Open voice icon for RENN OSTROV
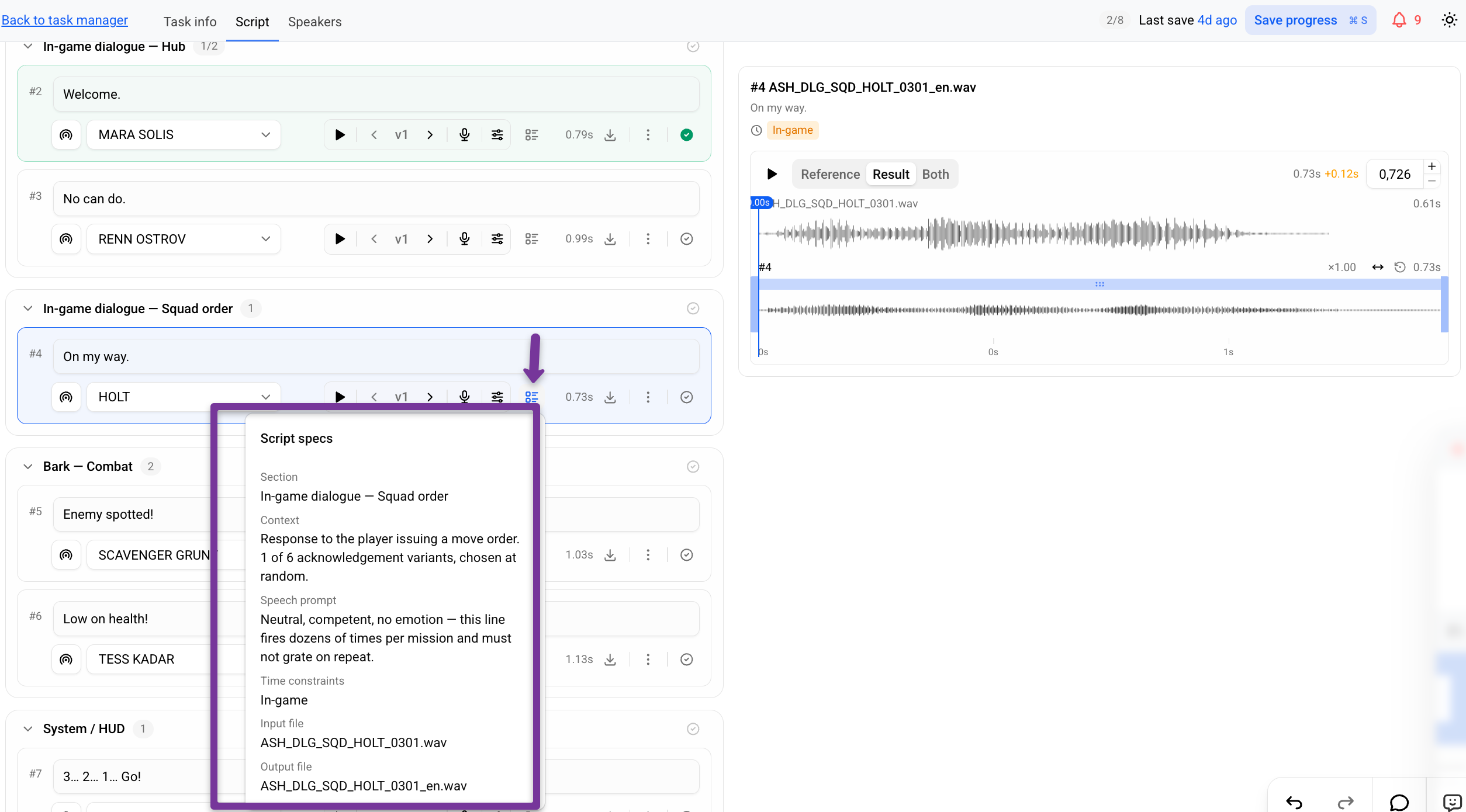This screenshot has height=812, width=1466. pyautogui.click(x=66, y=239)
